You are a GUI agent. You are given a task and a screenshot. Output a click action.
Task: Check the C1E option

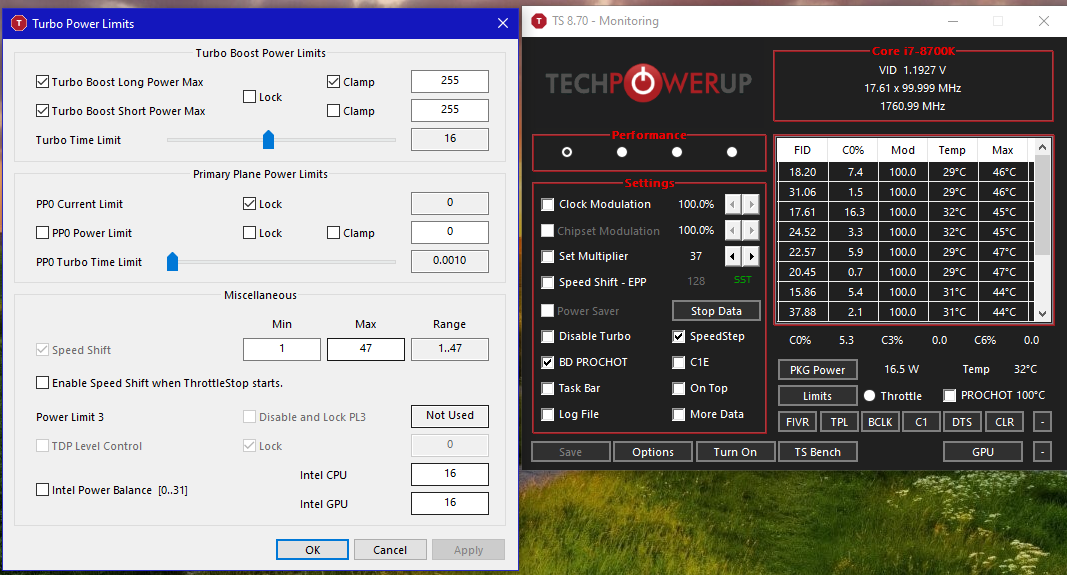(x=678, y=363)
